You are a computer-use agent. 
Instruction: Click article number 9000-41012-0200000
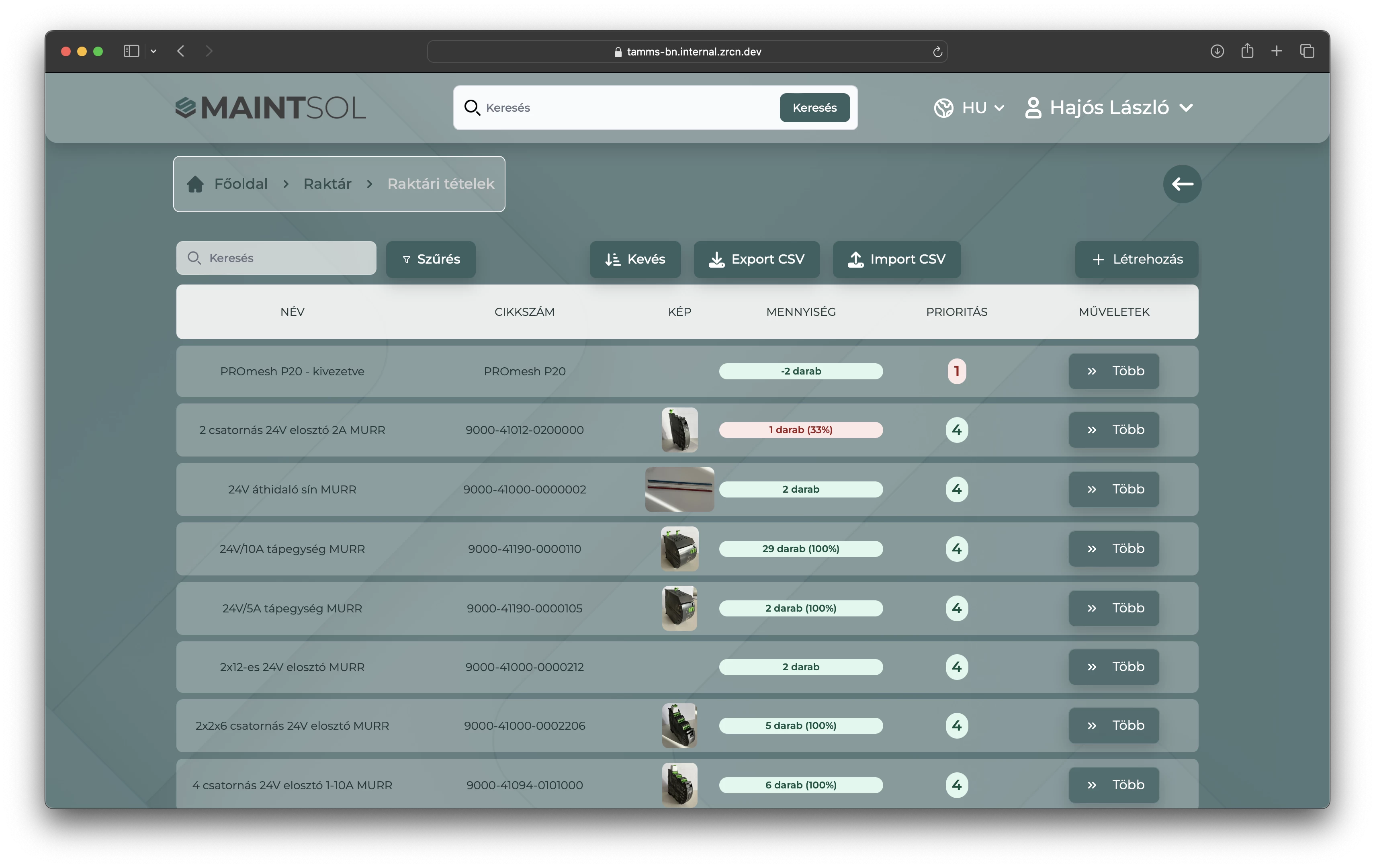[x=524, y=430]
